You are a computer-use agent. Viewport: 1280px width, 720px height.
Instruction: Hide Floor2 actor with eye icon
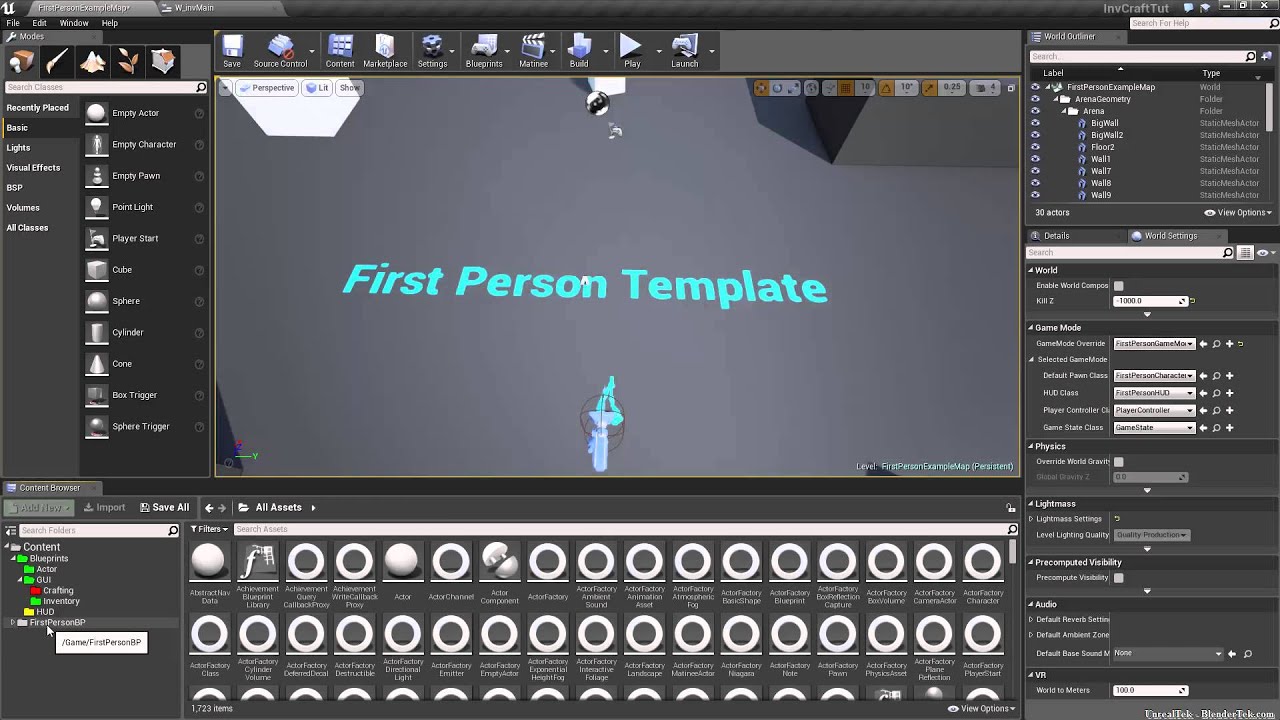pos(1035,147)
